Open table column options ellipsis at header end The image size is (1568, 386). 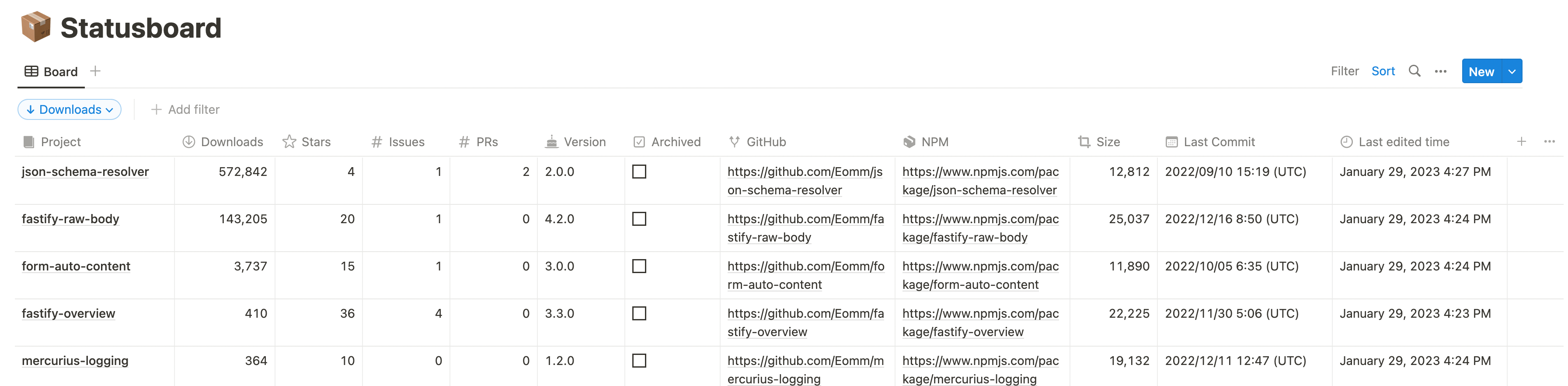(x=1550, y=141)
